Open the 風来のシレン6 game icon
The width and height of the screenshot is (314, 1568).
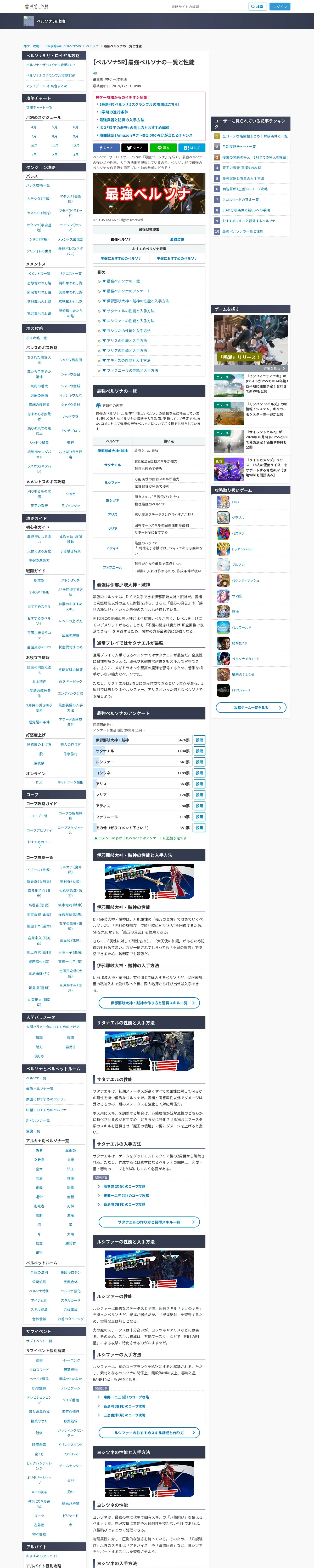223,675
